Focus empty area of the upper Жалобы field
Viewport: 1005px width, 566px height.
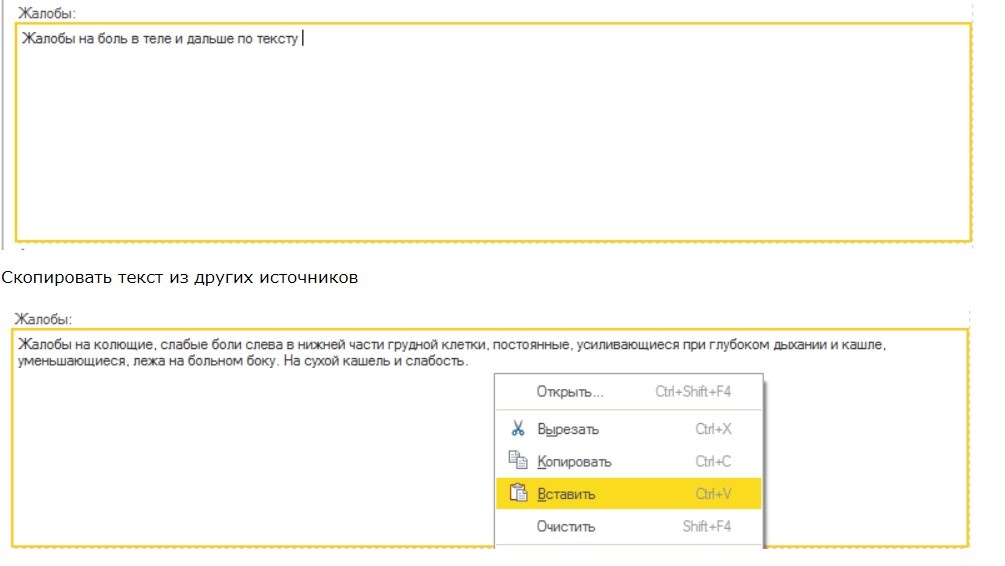tap(490, 150)
